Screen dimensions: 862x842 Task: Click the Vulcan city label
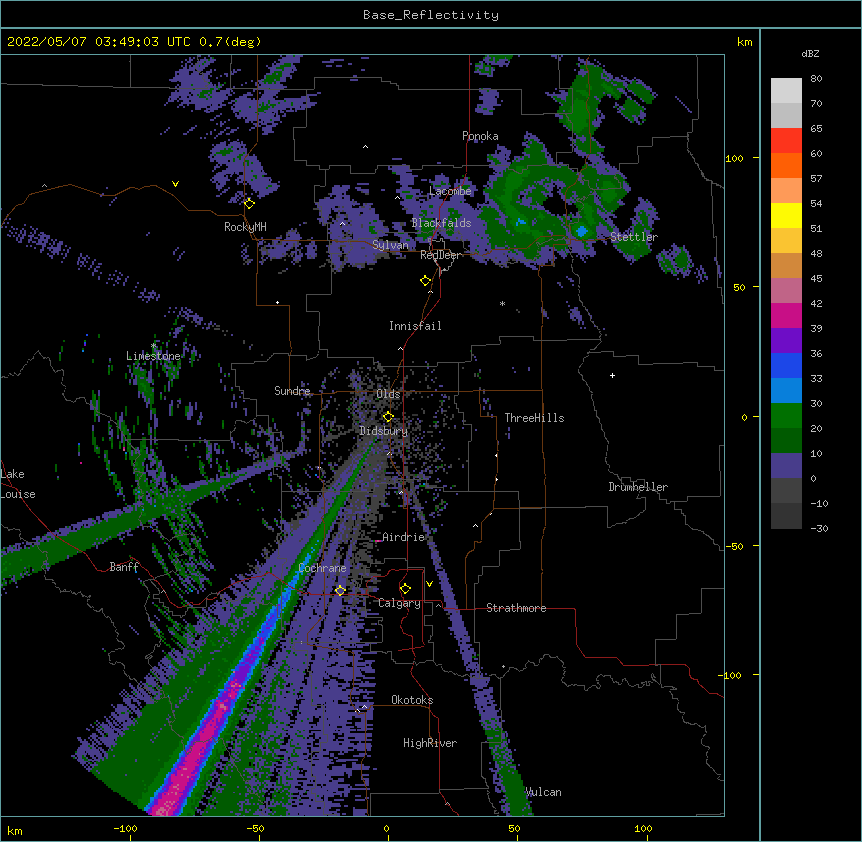pos(543,792)
